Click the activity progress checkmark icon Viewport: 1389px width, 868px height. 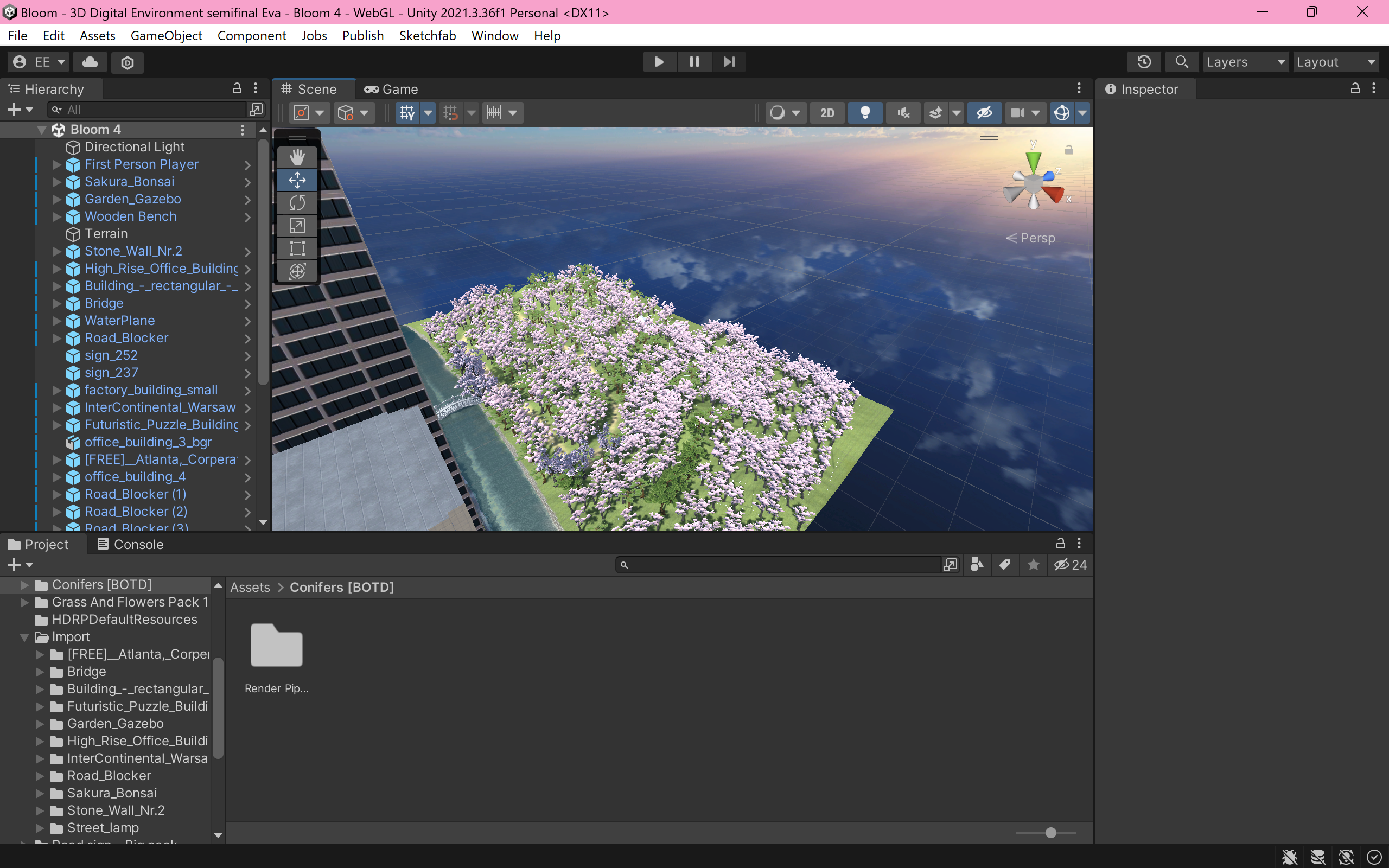coord(1374,857)
